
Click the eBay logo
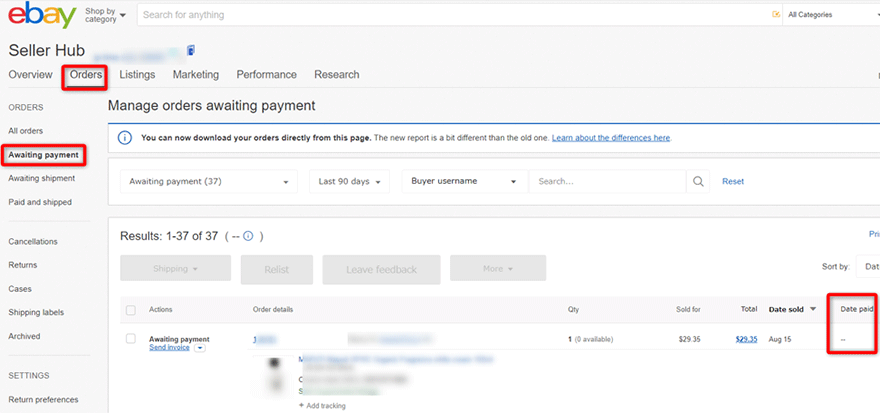pyautogui.click(x=42, y=15)
